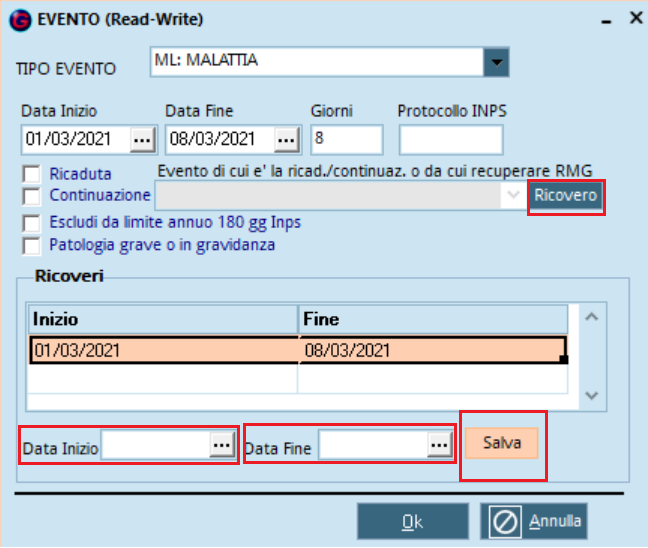648x548 pixels.
Task: Enable the Ricaduta checkbox
Action: [x=32, y=174]
